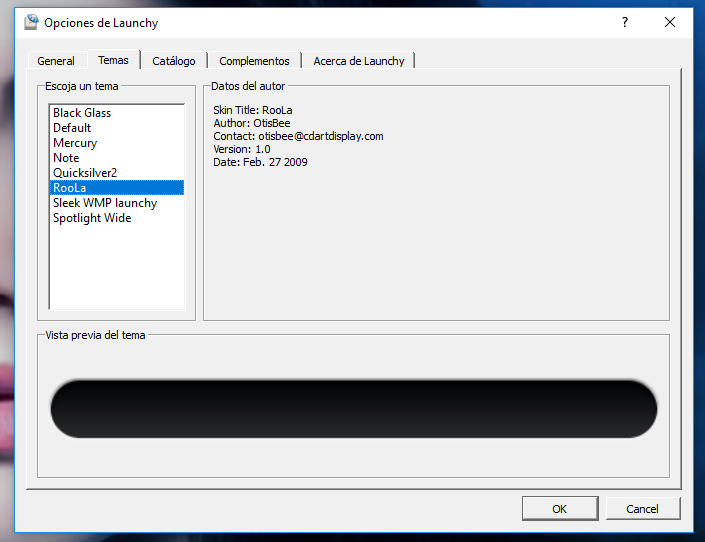Click the Contact email address line
The height and width of the screenshot is (542, 705).
(x=299, y=136)
